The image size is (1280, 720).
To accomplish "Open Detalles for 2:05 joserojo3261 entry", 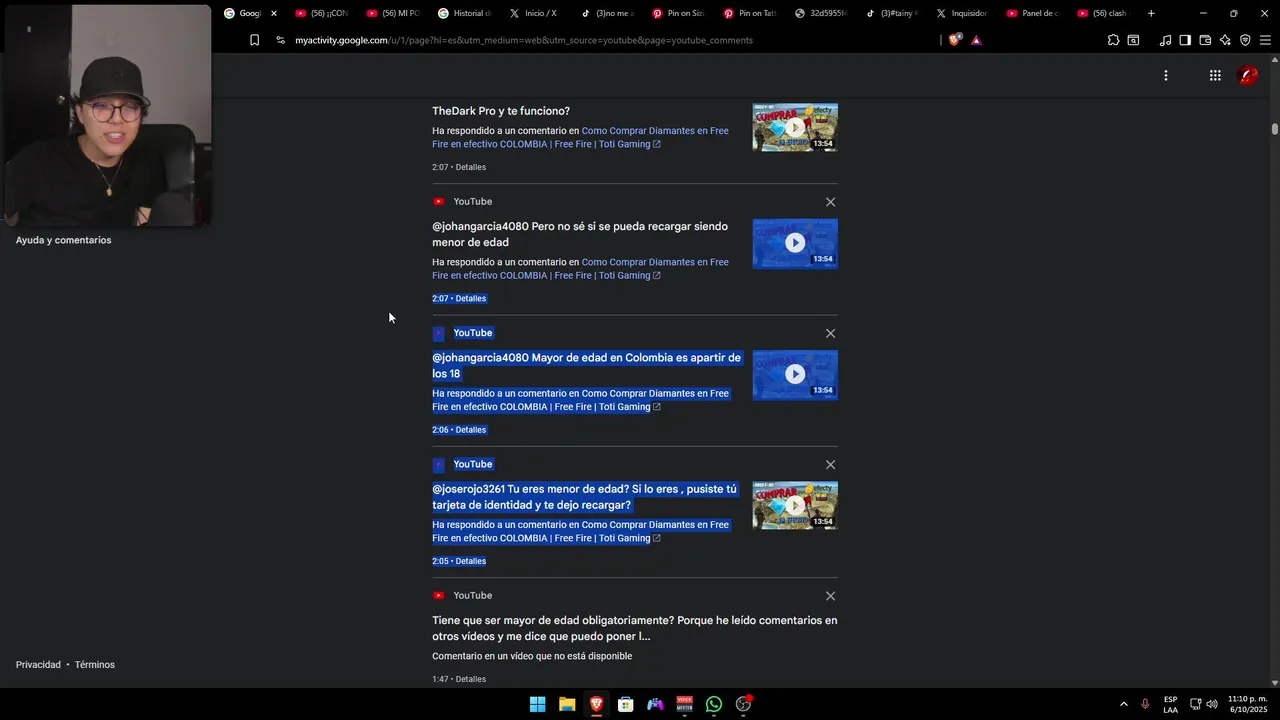I will (470, 561).
